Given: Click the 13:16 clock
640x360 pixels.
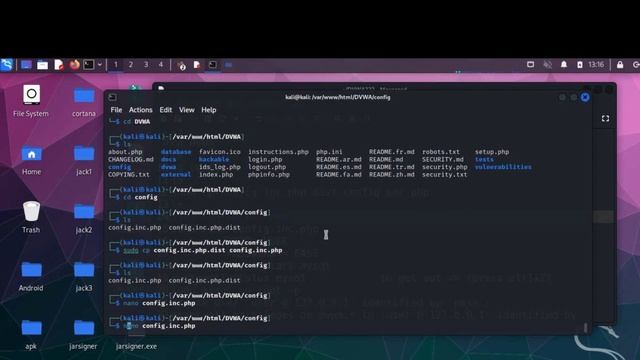Looking at the screenshot, I should (x=596, y=64).
